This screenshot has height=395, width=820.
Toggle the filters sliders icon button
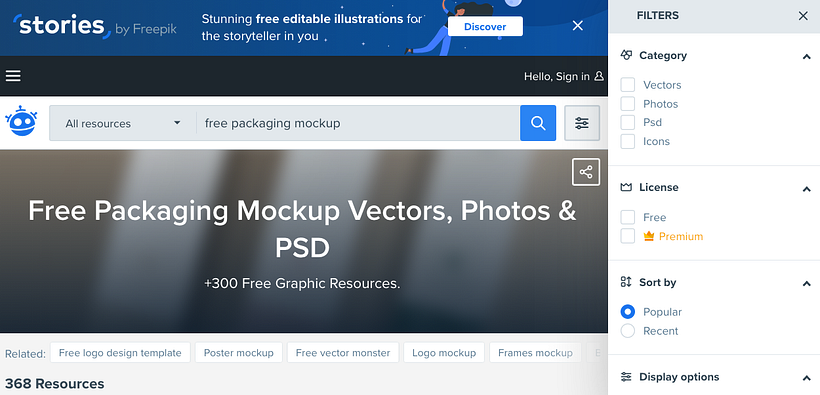582,123
